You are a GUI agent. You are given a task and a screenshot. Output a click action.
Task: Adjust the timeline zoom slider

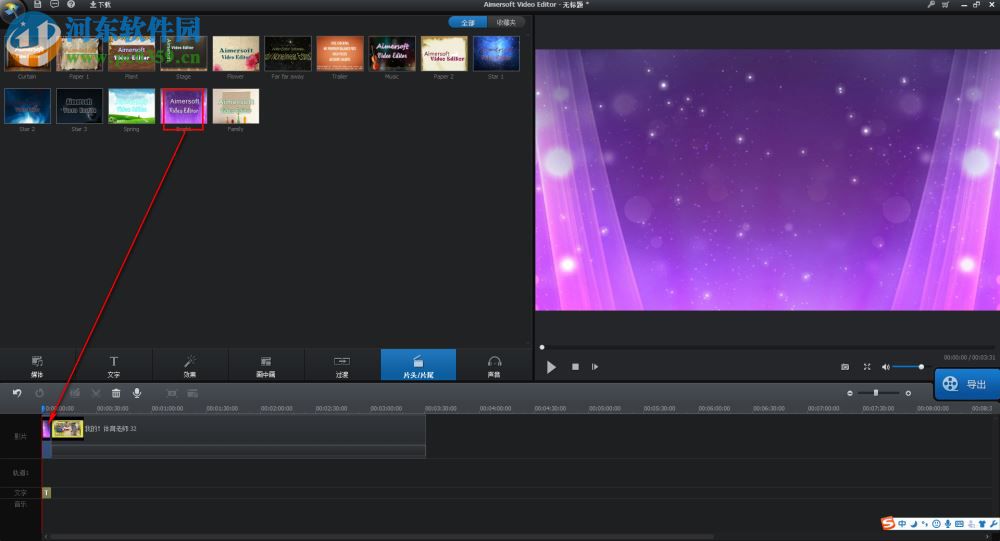[x=878, y=393]
